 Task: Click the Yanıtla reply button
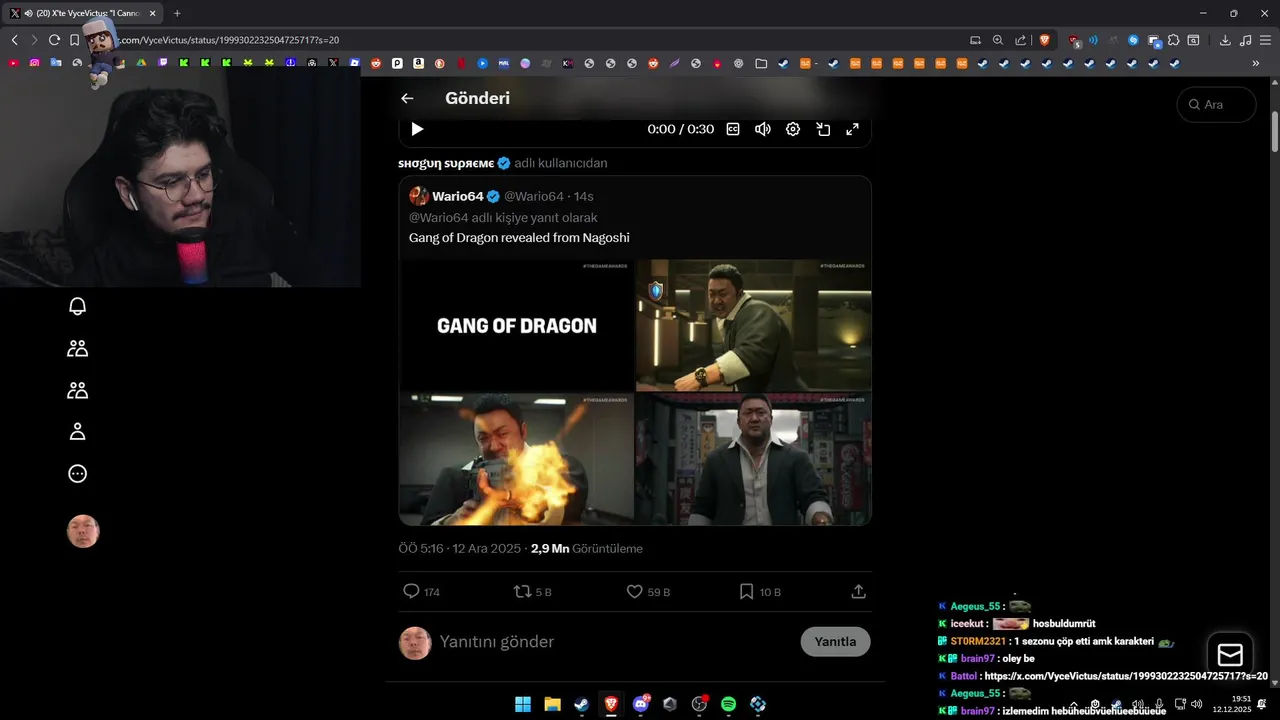835,641
